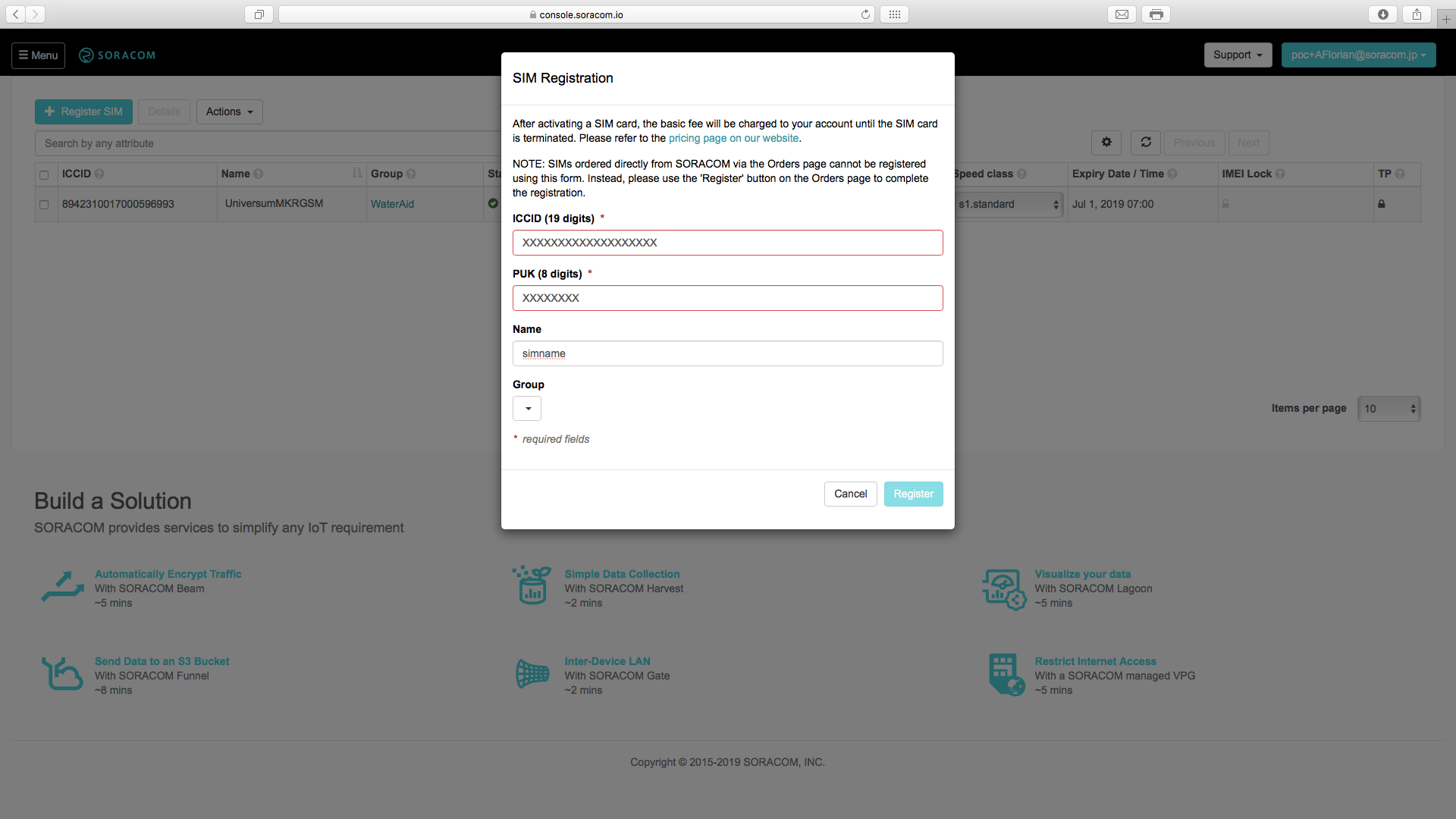Click the SORACOM Gate Inter-Device LAN icon
The height and width of the screenshot is (819, 1456).
[x=532, y=673]
